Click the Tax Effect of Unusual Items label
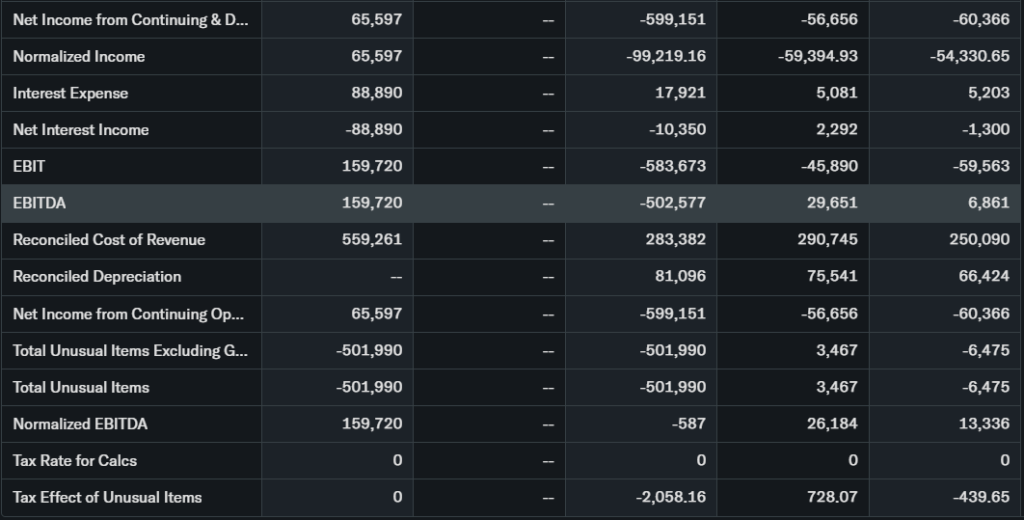 pyautogui.click(x=107, y=498)
